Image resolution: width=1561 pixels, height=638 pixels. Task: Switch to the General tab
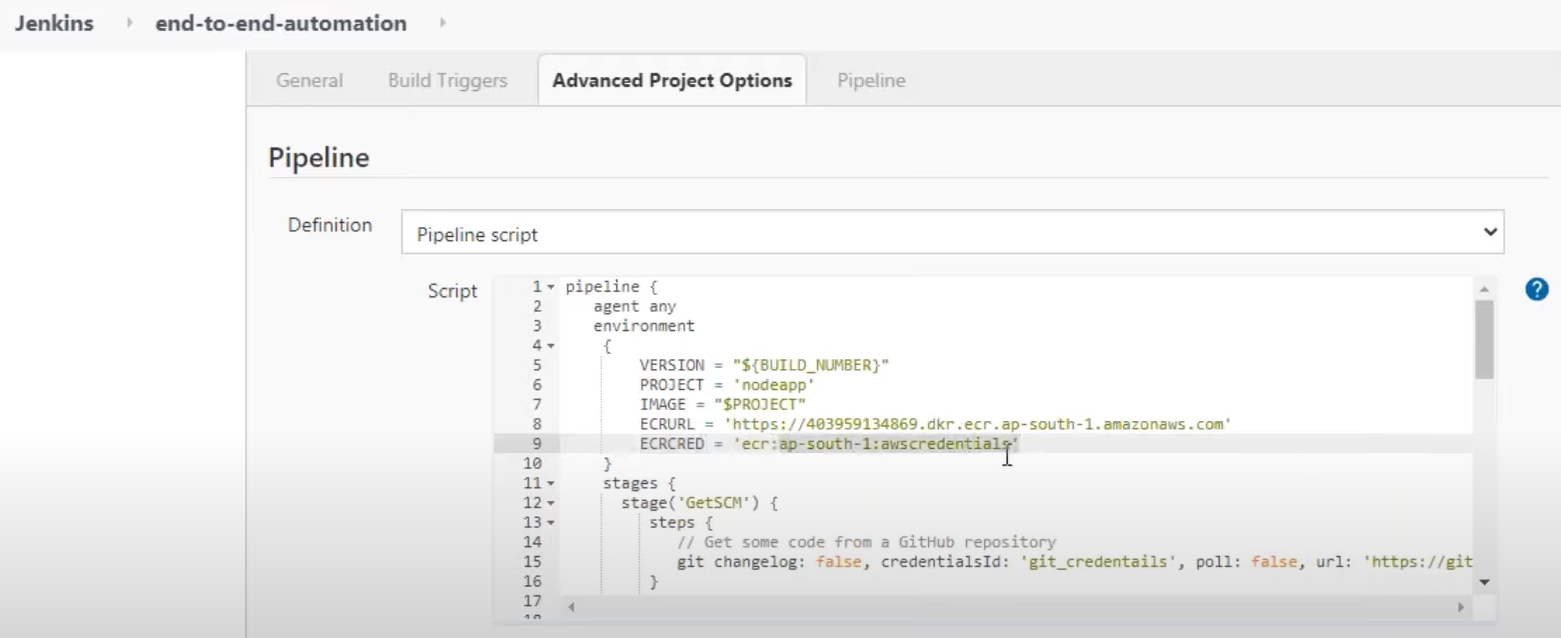tap(309, 81)
